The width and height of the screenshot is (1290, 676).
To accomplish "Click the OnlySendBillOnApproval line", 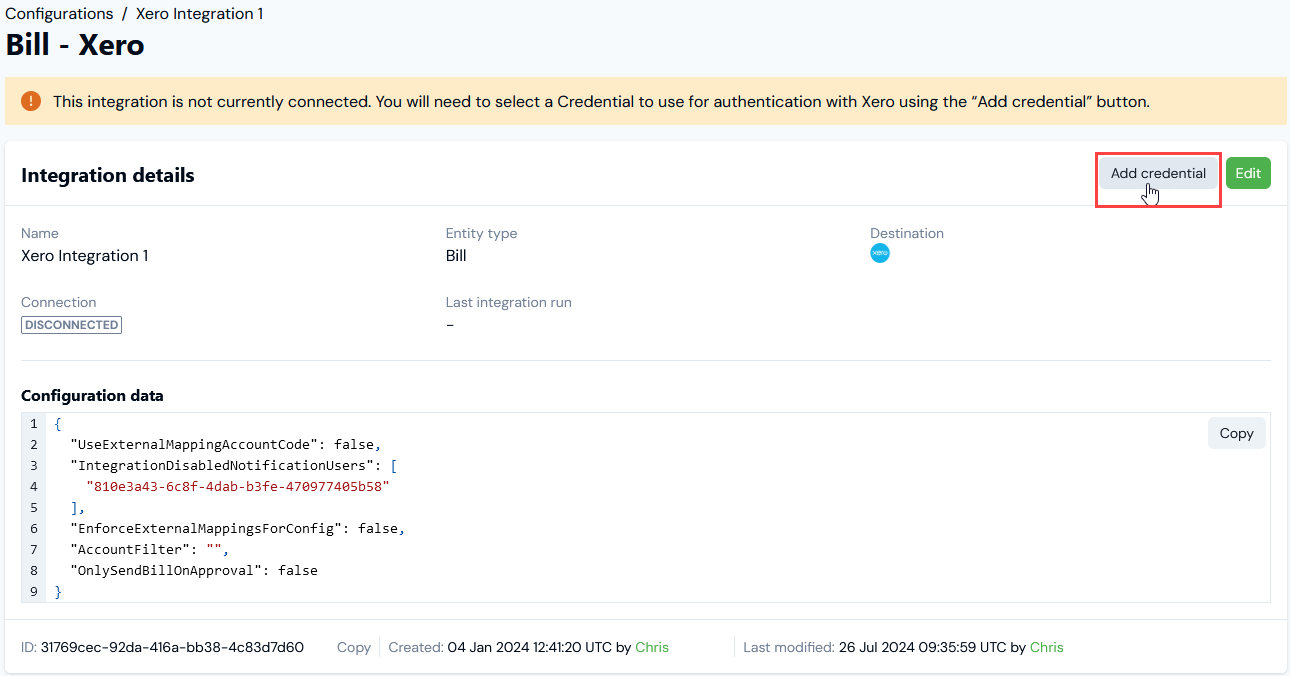I will click(x=194, y=570).
